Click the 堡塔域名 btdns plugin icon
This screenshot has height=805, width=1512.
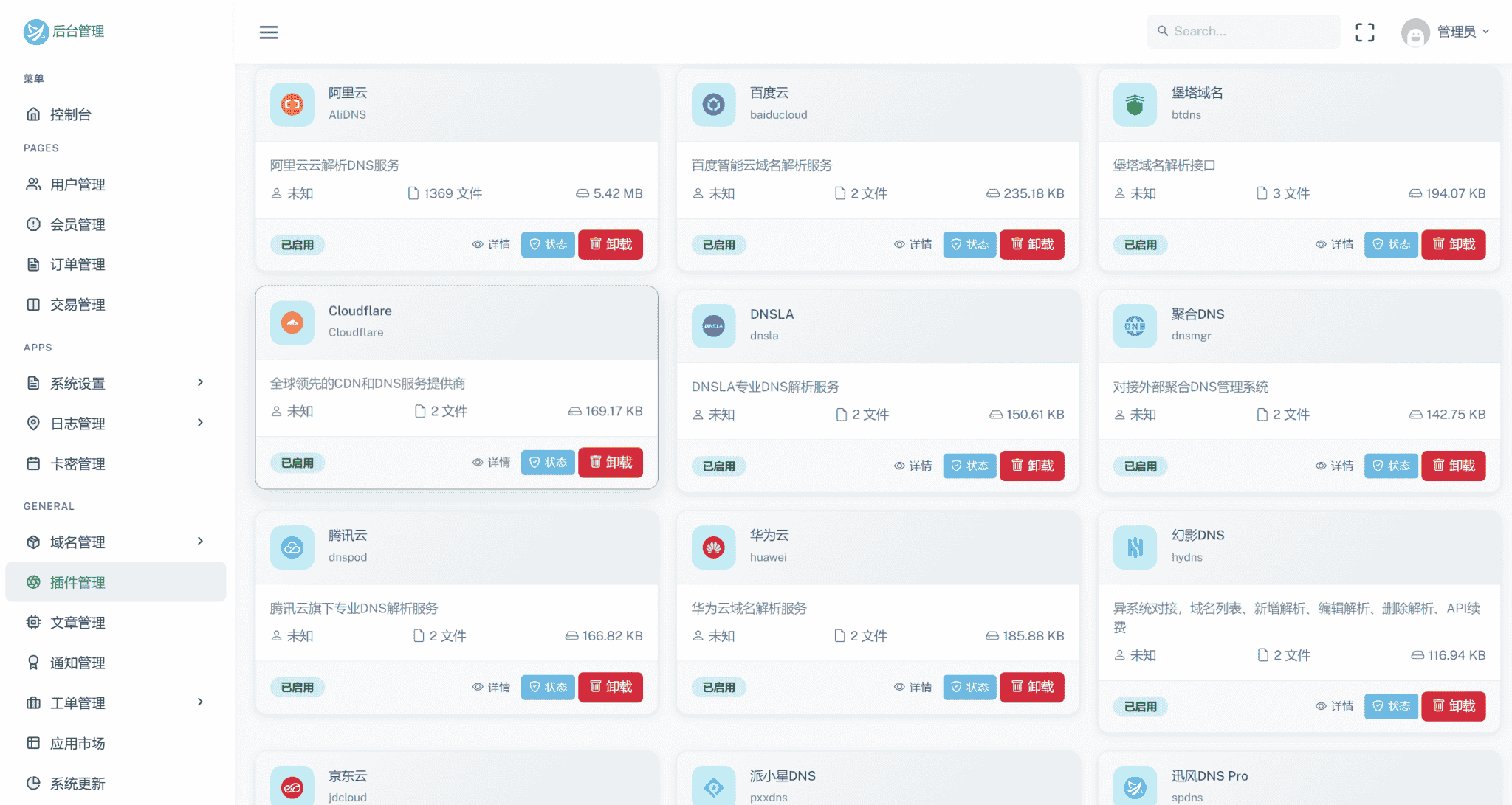tap(1135, 105)
